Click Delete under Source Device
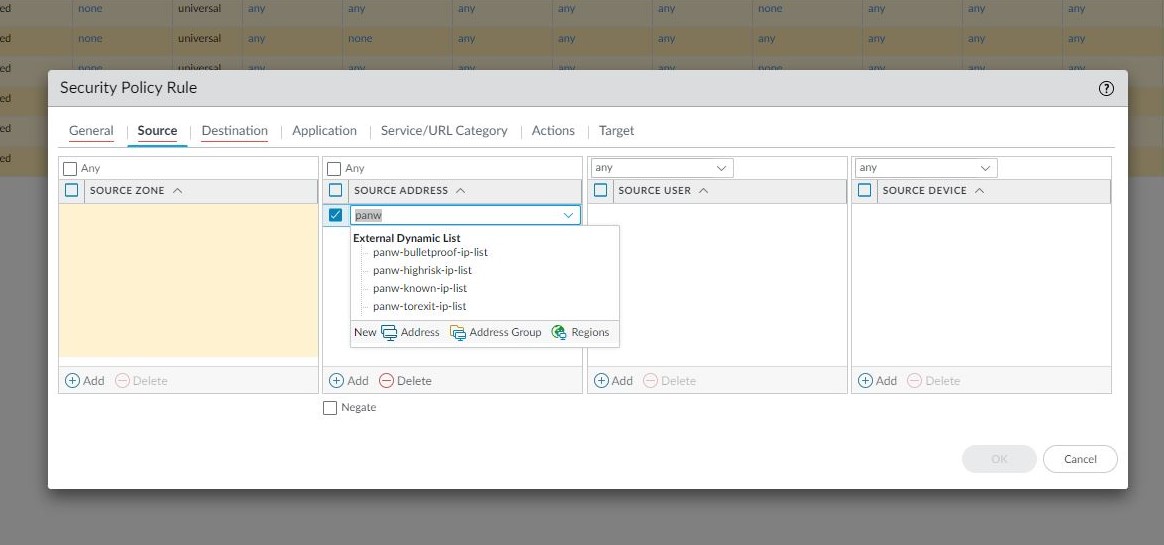 point(934,381)
